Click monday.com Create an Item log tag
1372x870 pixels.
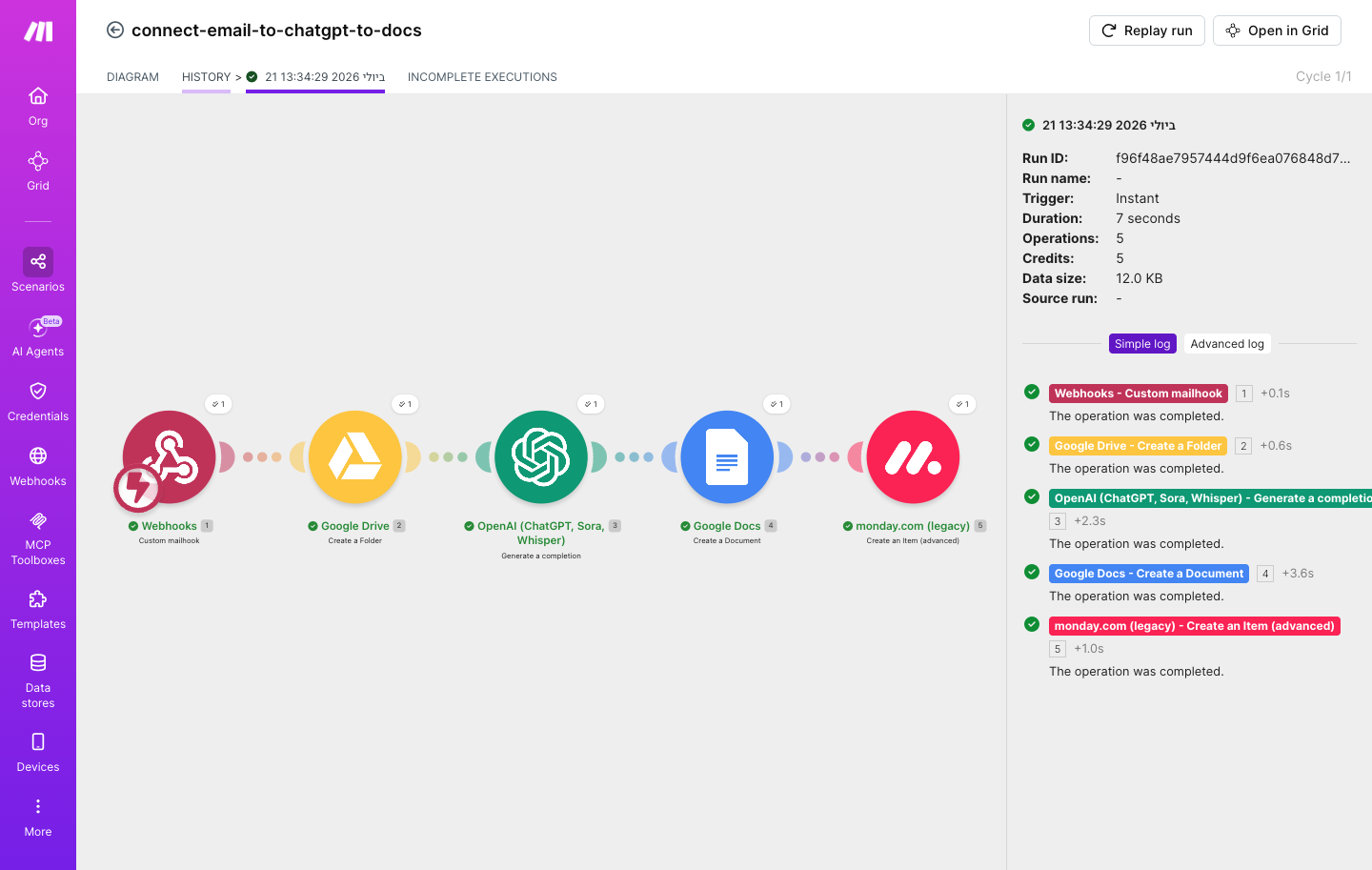[x=1194, y=626]
